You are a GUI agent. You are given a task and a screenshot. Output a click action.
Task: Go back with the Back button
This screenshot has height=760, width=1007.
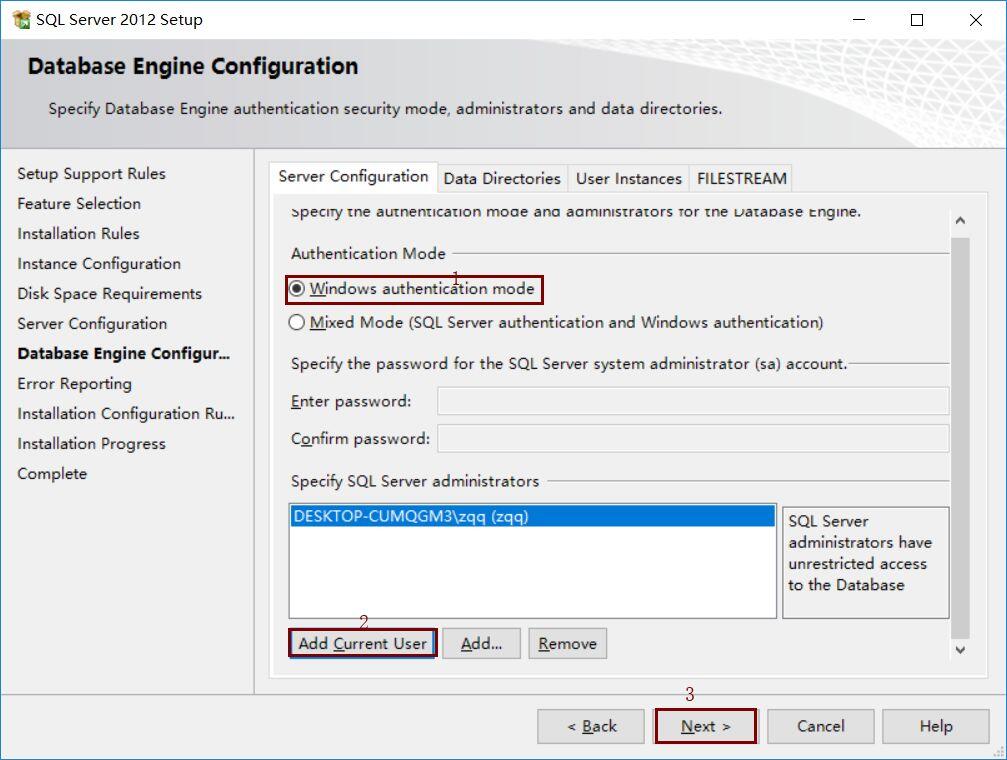click(x=592, y=726)
